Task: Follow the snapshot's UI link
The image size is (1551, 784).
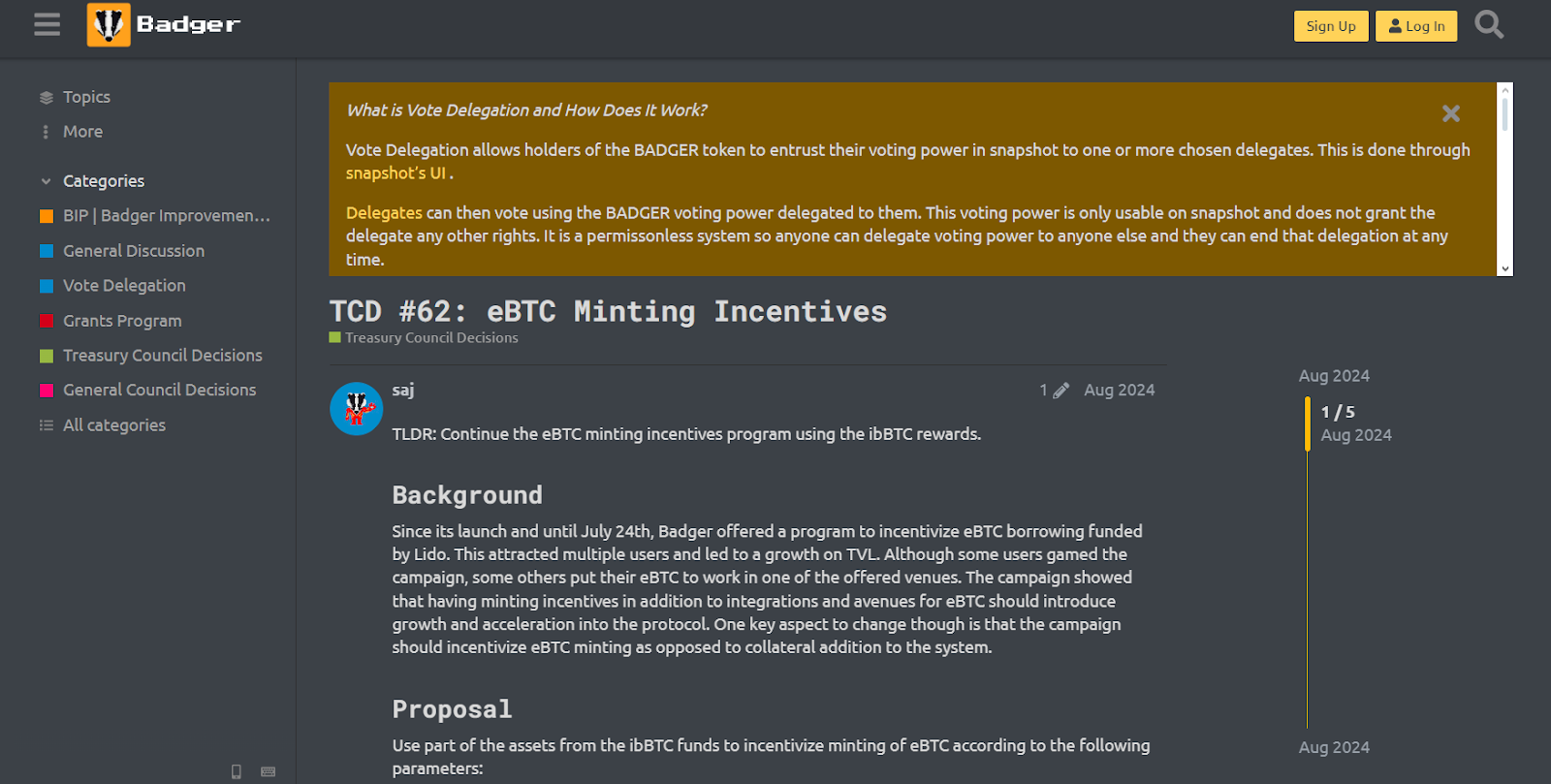Action: (x=396, y=173)
